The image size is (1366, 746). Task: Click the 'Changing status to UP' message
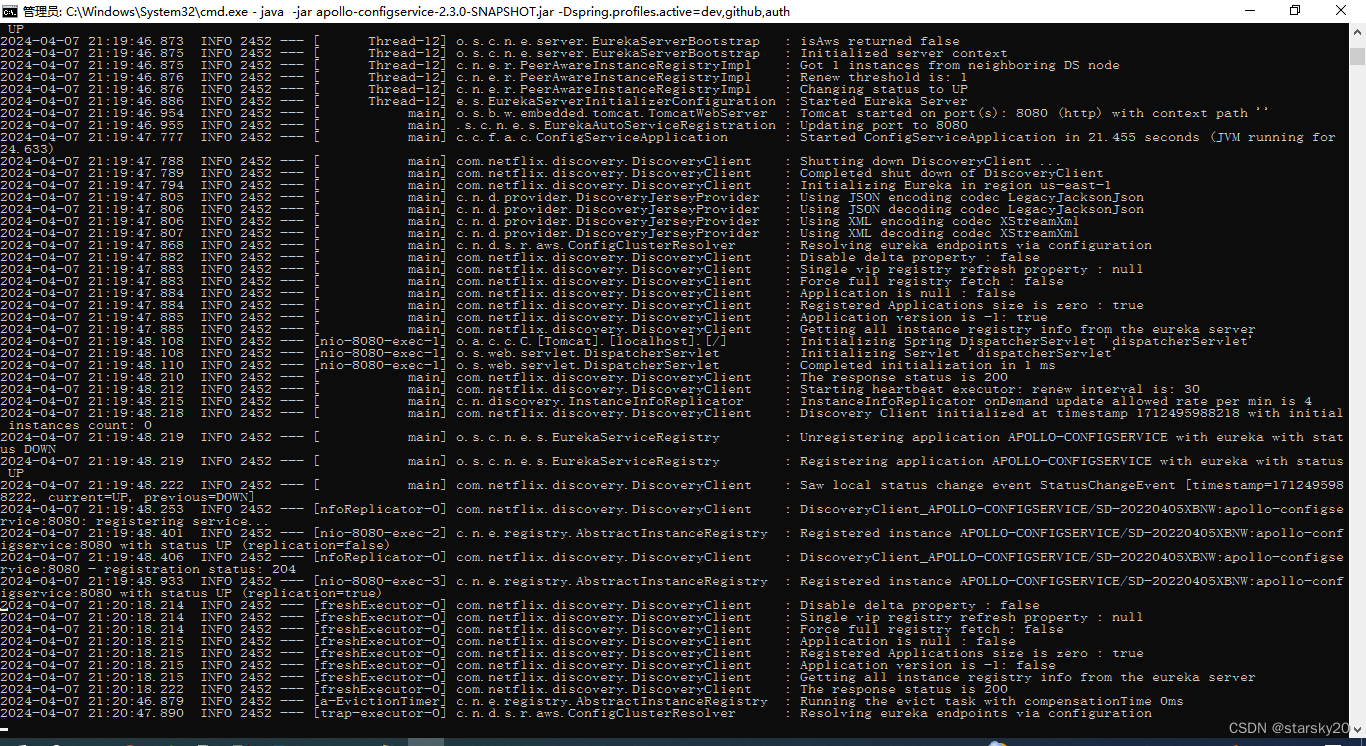883,89
